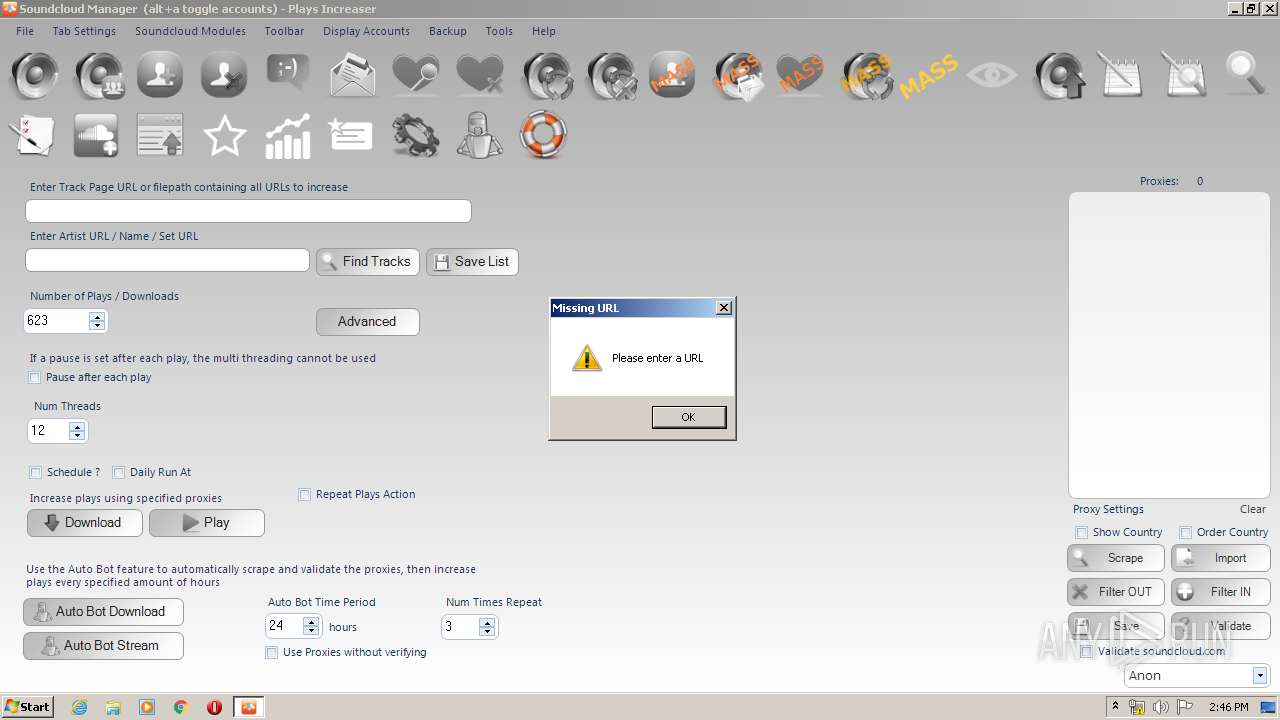The width and height of the screenshot is (1280, 720).
Task: Focus the Artist URL input field
Action: pyautogui.click(x=167, y=260)
